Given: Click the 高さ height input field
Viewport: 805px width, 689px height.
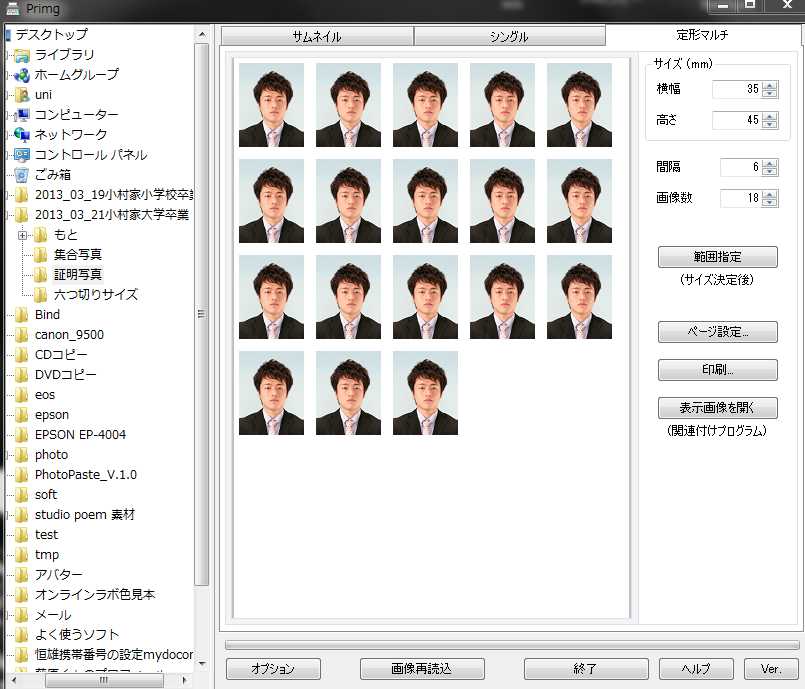Looking at the screenshot, I should [737, 120].
